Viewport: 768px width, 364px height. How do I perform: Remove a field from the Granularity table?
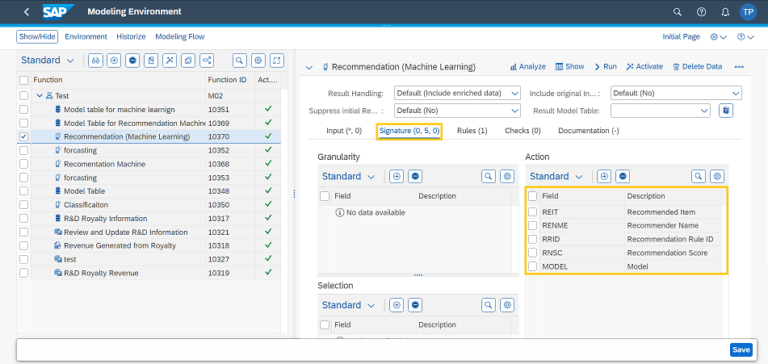click(x=415, y=176)
